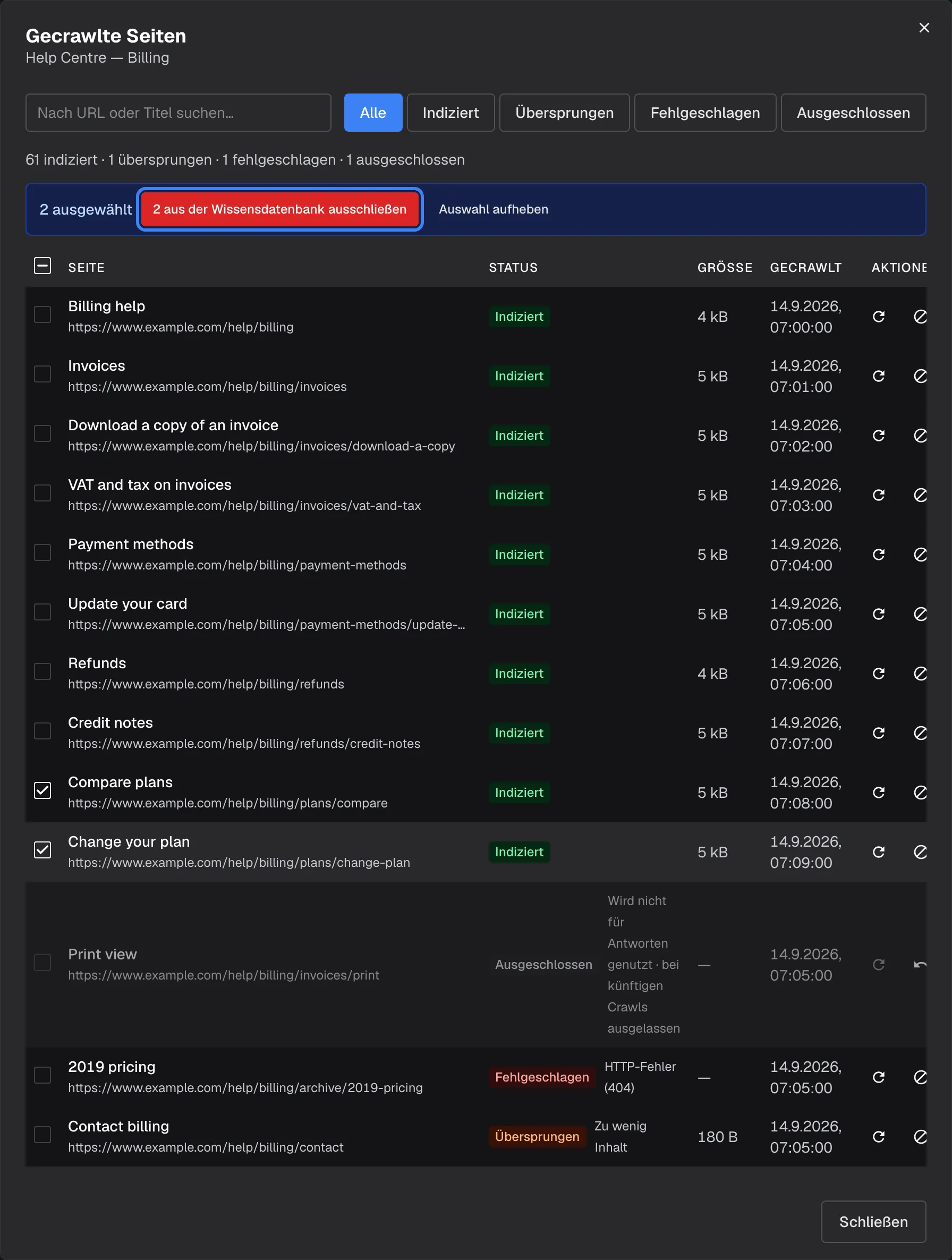This screenshot has height=1260, width=952.
Task: Exclude the Billing help page
Action: click(920, 317)
